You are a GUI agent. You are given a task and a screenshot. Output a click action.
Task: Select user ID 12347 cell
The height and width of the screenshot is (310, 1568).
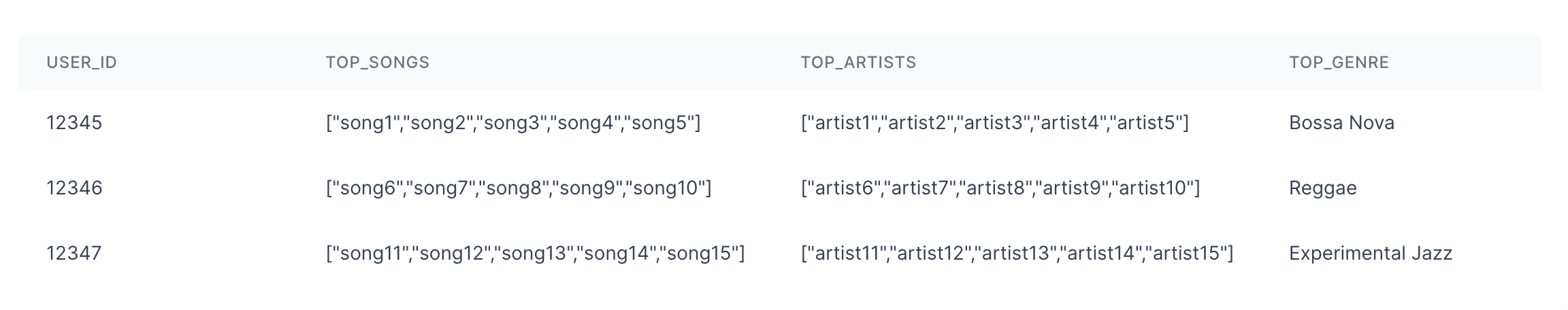click(x=74, y=254)
